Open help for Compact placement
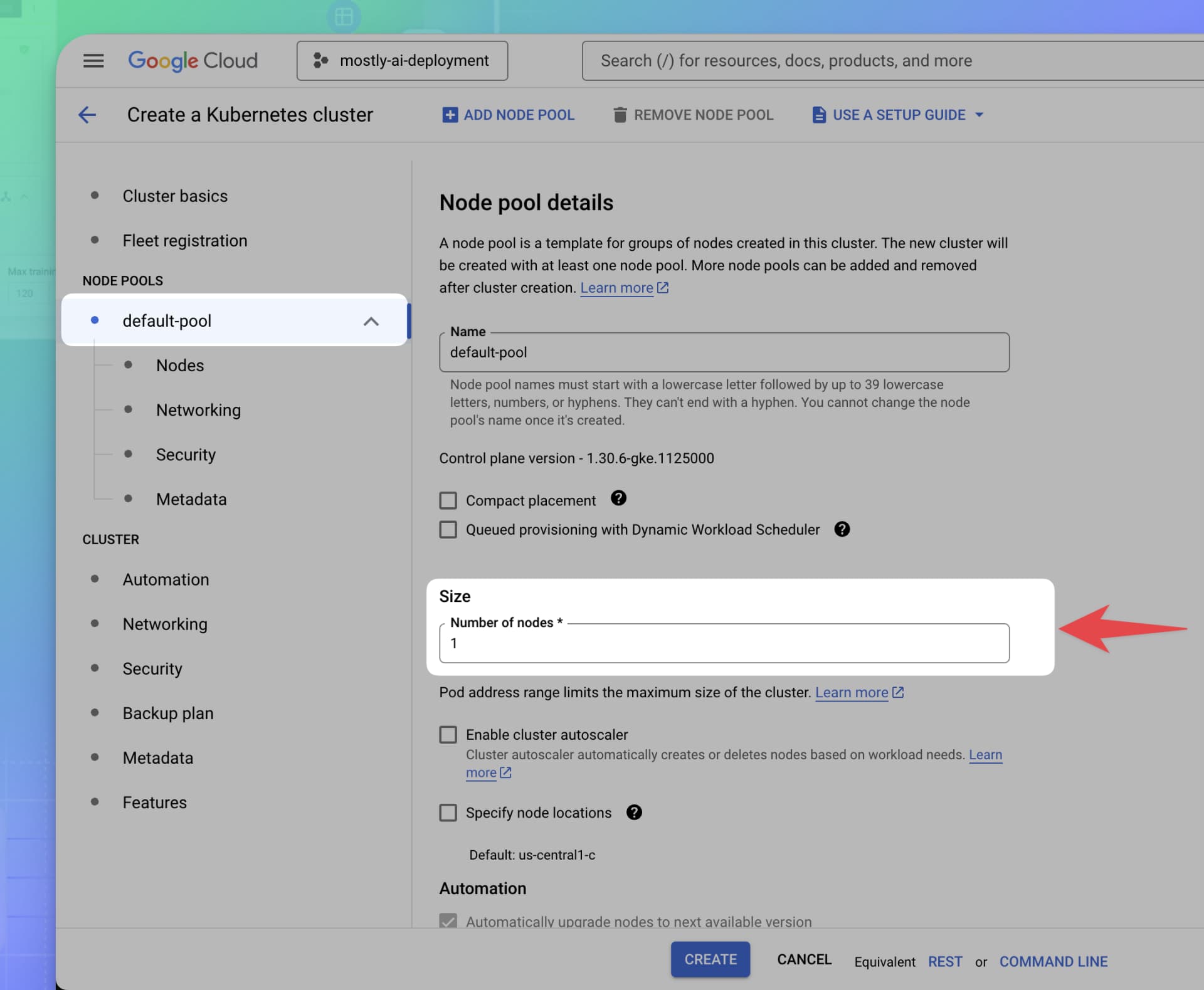 point(618,499)
